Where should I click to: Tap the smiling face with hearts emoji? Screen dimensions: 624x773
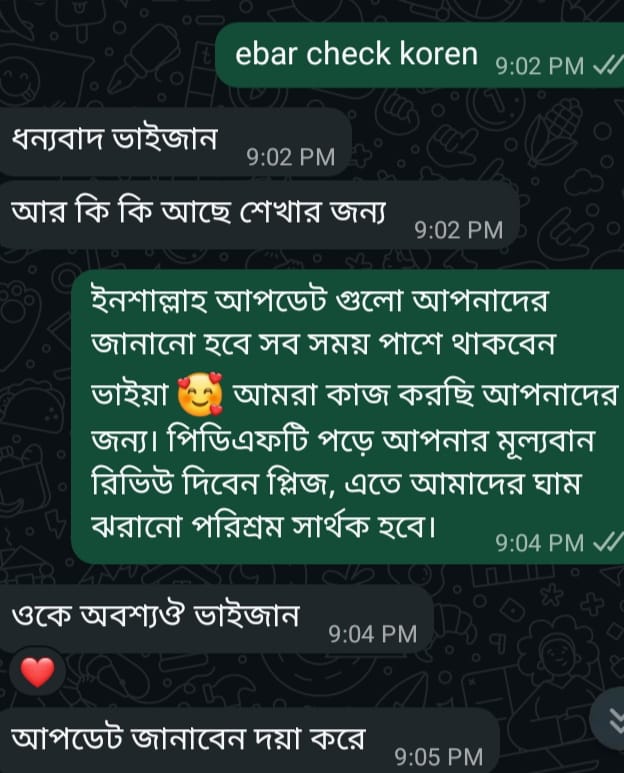click(x=200, y=395)
